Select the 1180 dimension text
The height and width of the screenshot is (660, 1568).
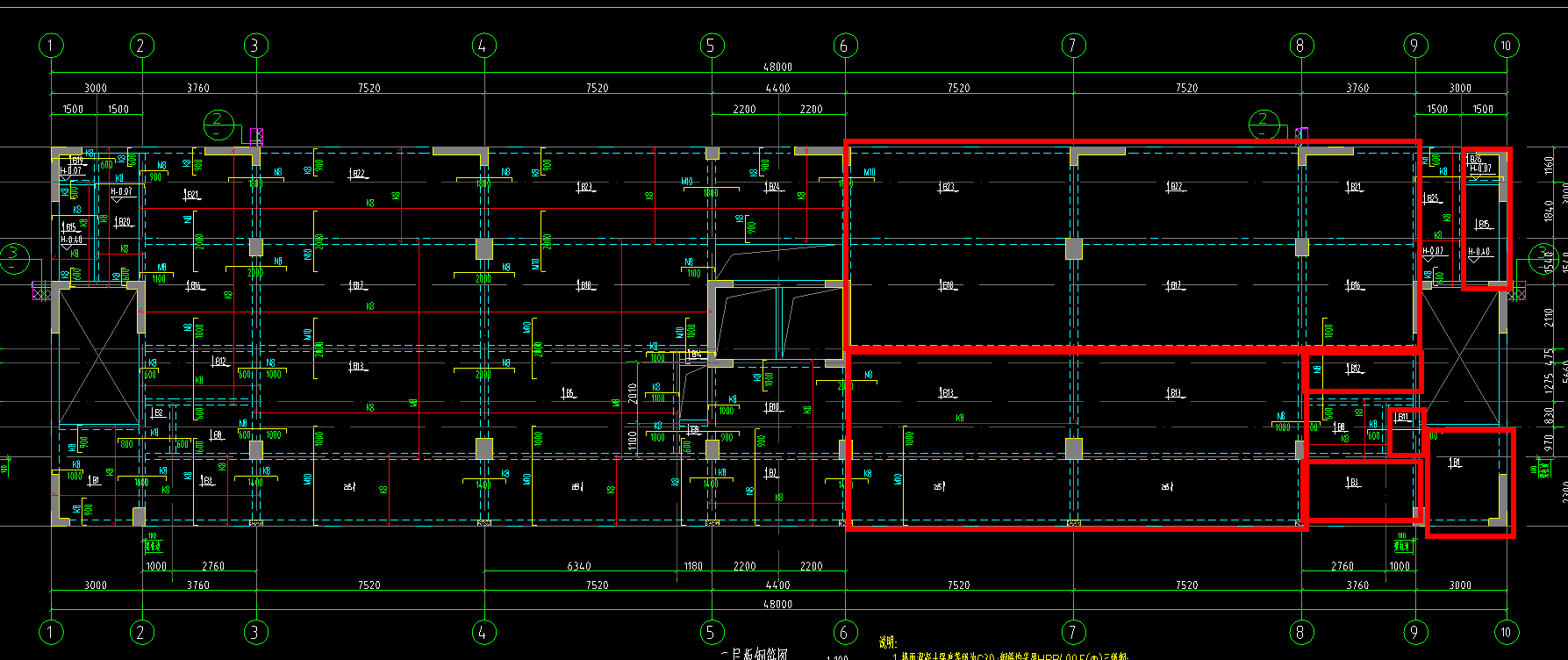pyautogui.click(x=693, y=566)
